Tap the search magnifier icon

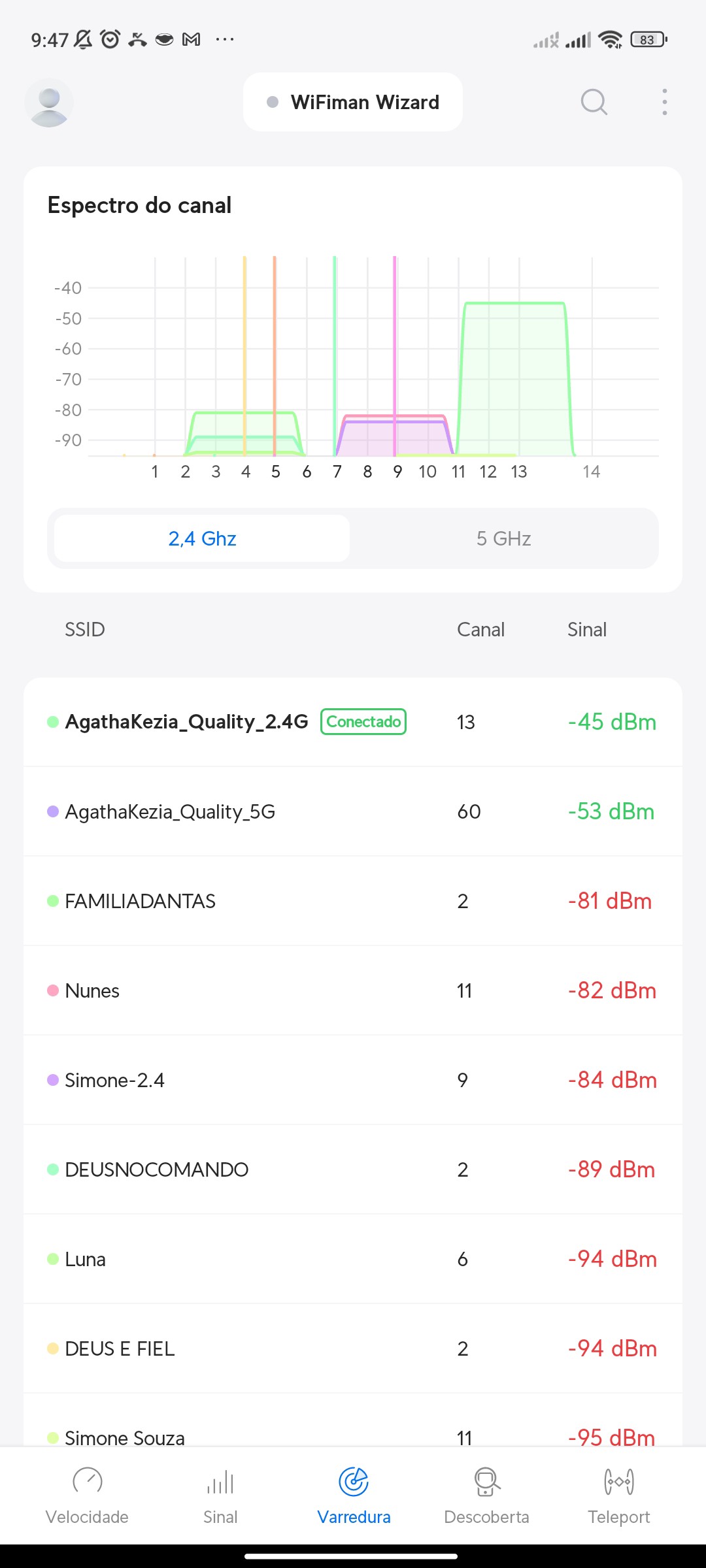(594, 102)
